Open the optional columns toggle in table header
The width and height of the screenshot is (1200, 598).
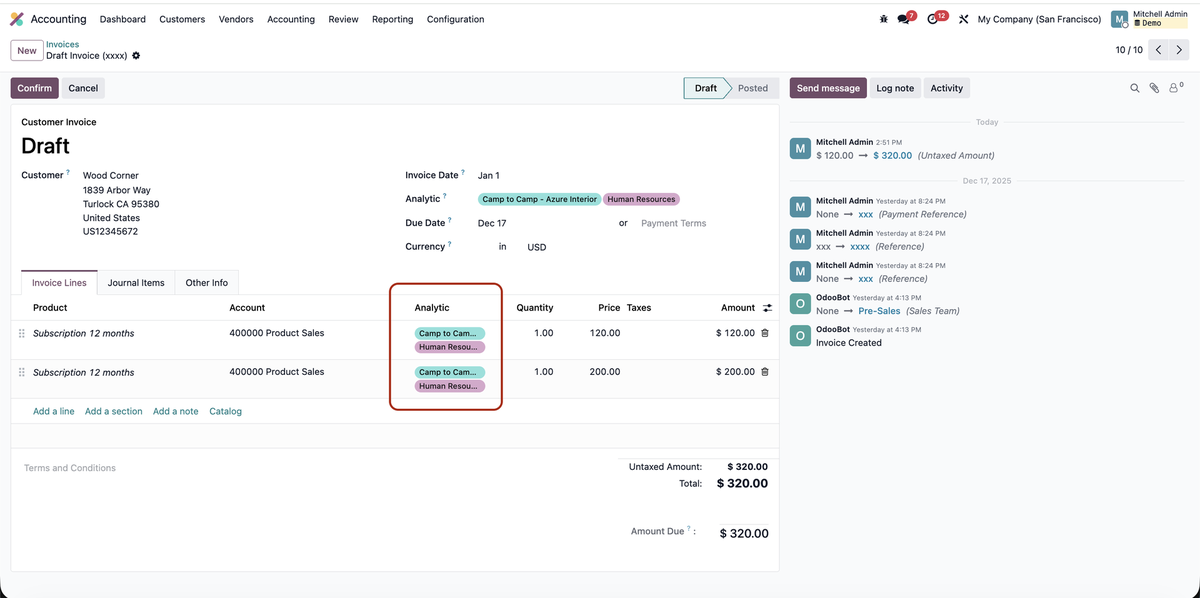pyautogui.click(x=767, y=308)
